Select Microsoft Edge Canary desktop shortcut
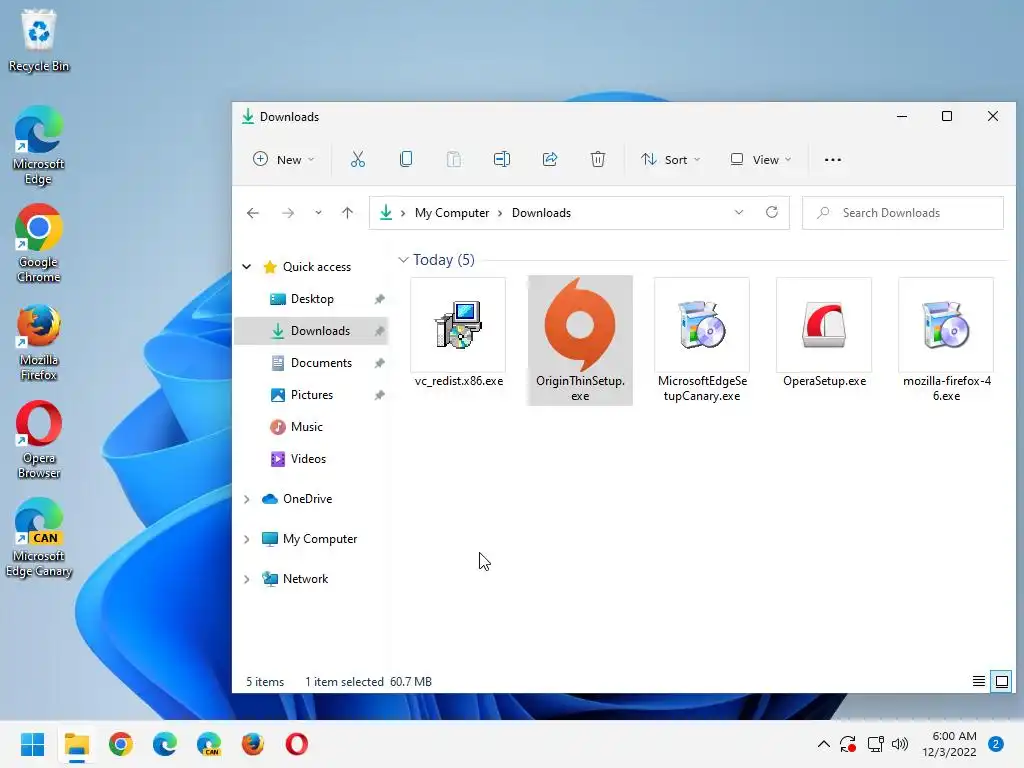 pos(39,537)
